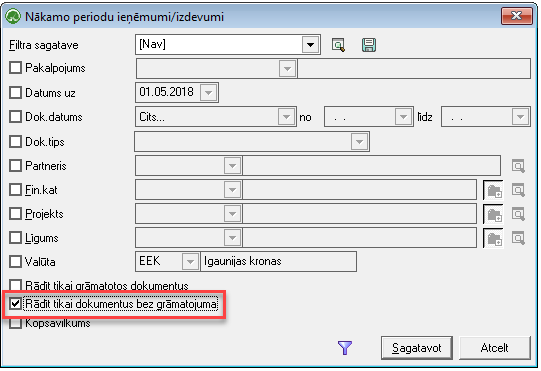Expand the Dok.datums period dropdown showing Cits...

pos(286,117)
